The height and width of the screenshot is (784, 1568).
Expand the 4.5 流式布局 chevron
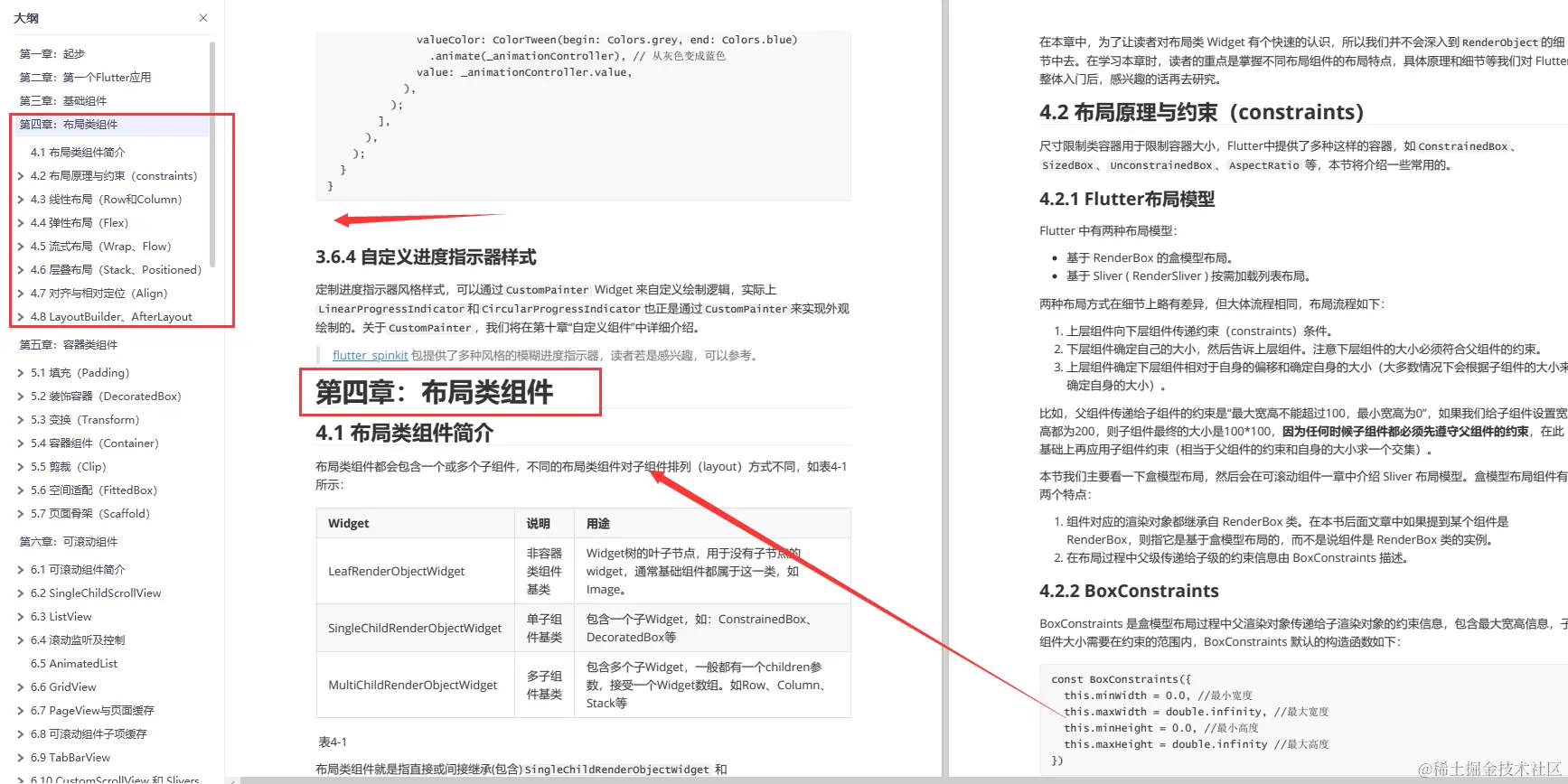pyautogui.click(x=21, y=246)
